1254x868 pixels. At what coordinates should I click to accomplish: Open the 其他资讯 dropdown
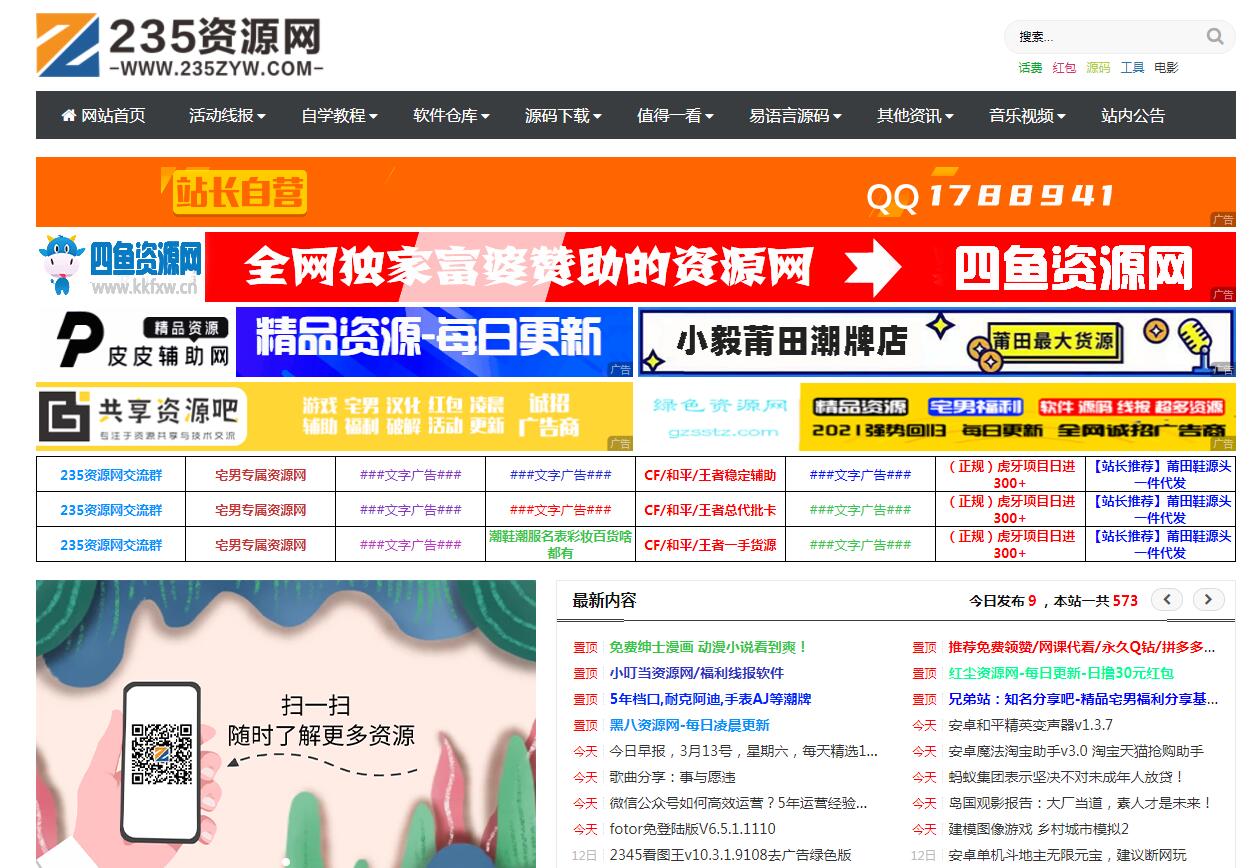point(915,115)
